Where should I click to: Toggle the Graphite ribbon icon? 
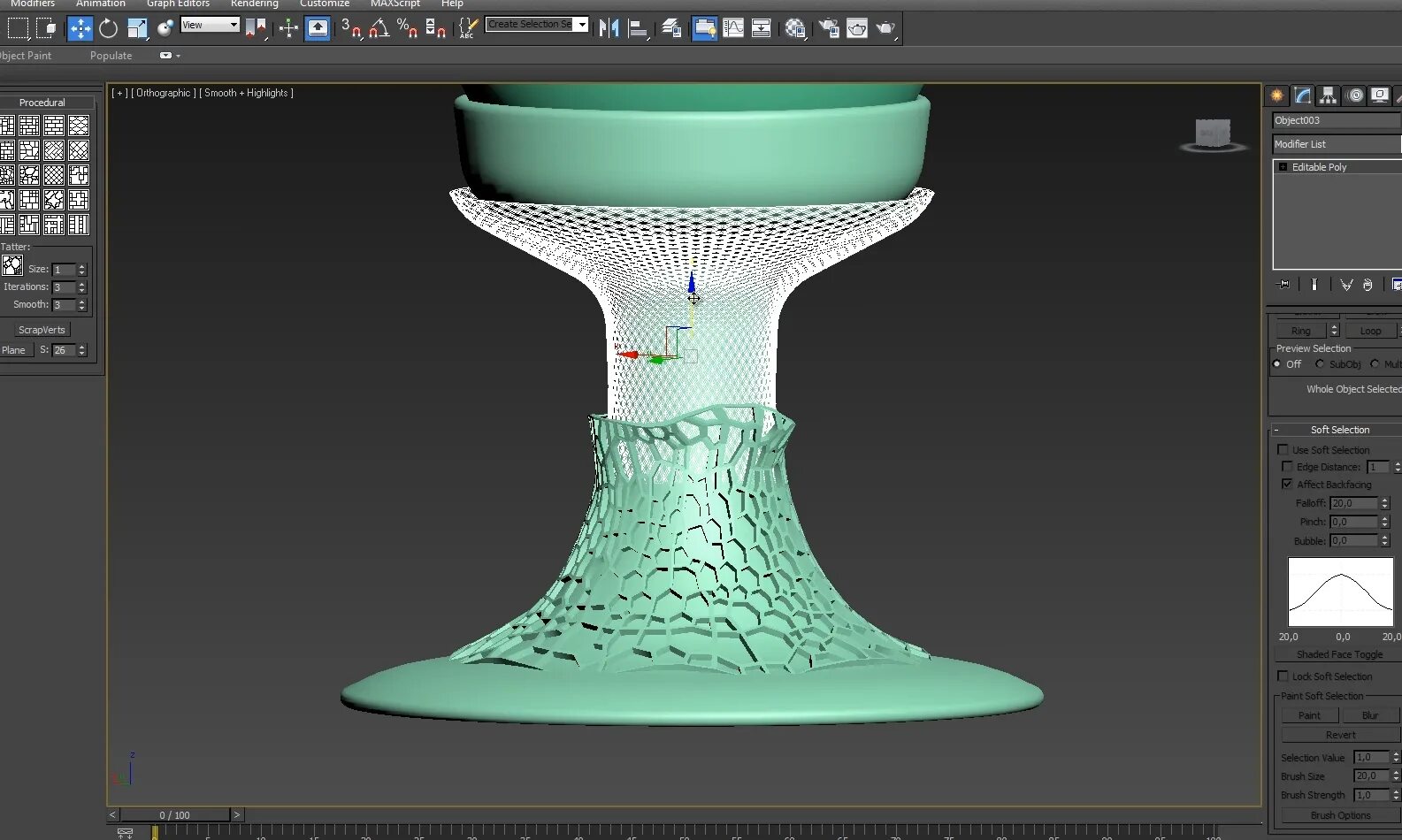point(704,28)
